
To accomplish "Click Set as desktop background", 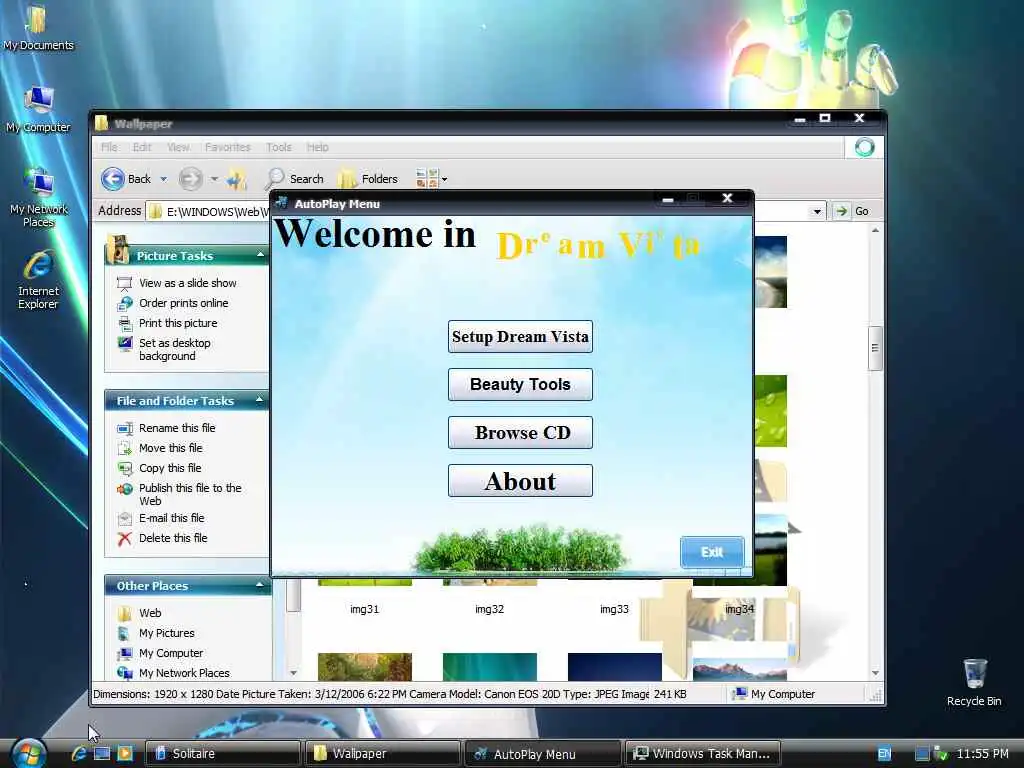I will (x=174, y=349).
